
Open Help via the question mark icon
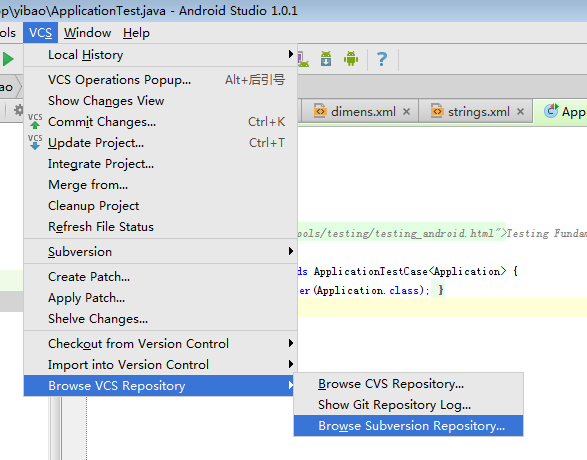tap(382, 59)
